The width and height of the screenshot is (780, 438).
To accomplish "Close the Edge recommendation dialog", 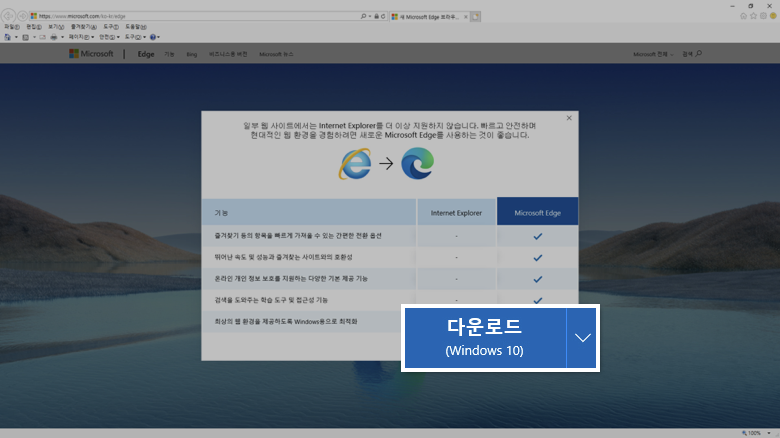I will (569, 118).
